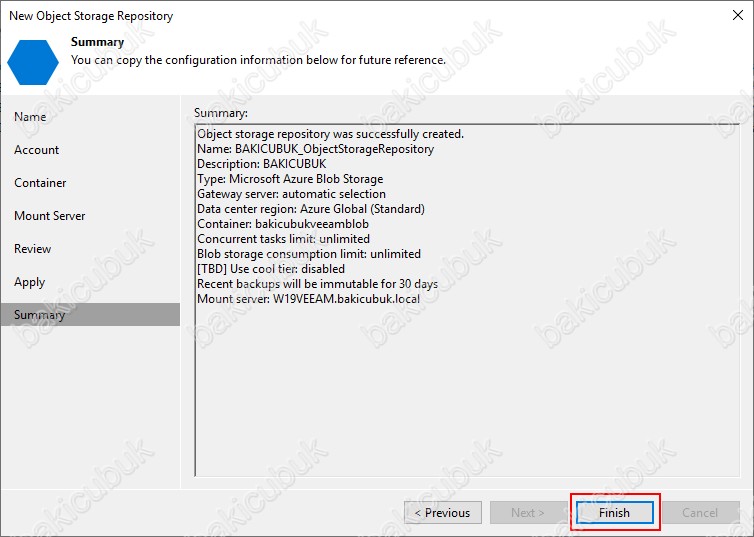Click the 'immutable for 30 days' line
Viewport: 754px width, 537px height.
(317, 284)
